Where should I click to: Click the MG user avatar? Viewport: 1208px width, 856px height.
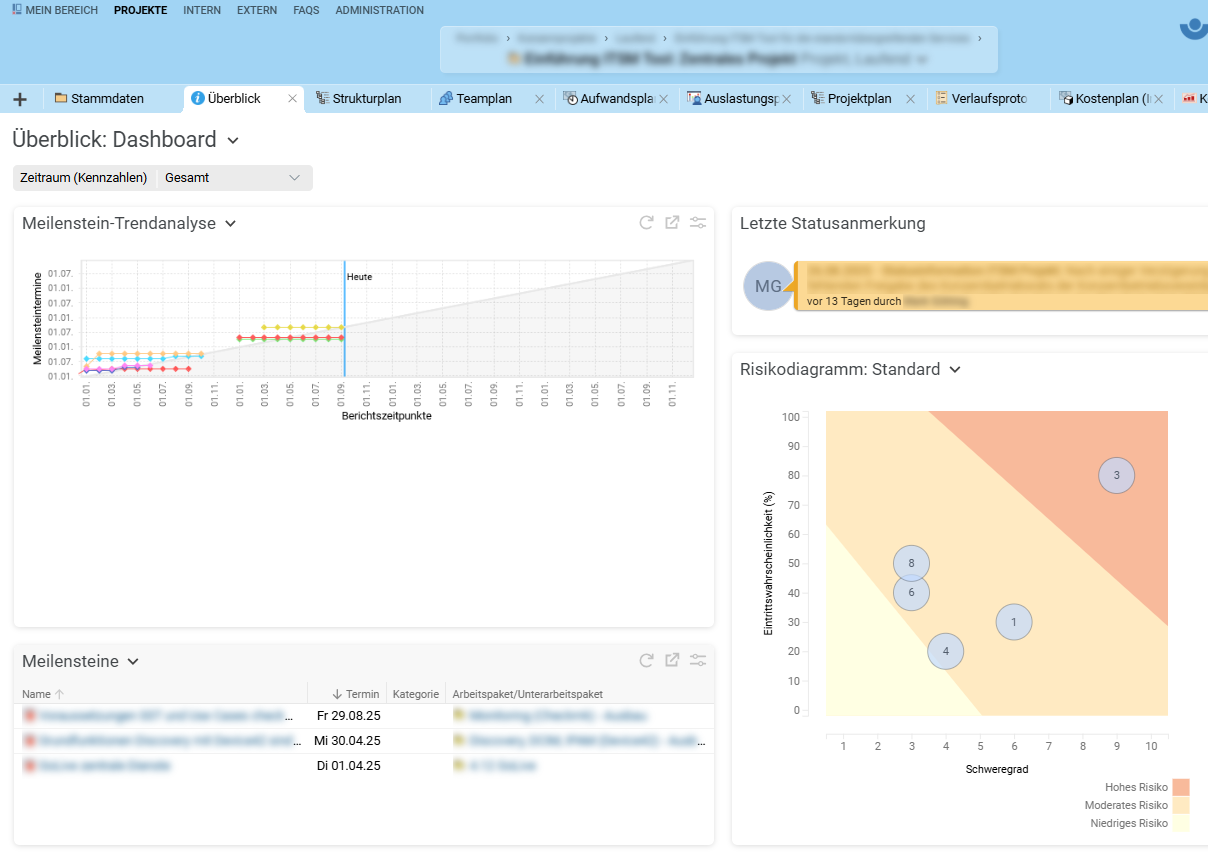(768, 286)
